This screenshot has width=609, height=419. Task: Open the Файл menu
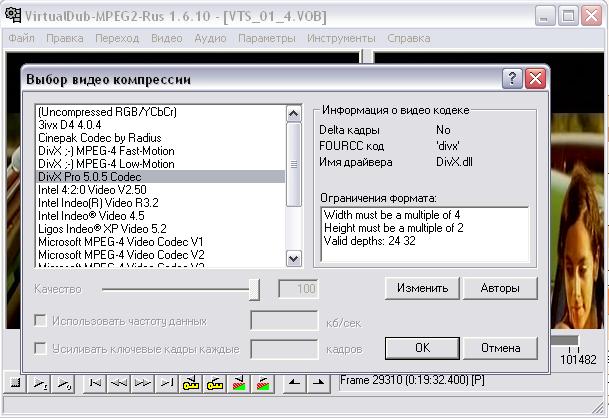tap(21, 38)
